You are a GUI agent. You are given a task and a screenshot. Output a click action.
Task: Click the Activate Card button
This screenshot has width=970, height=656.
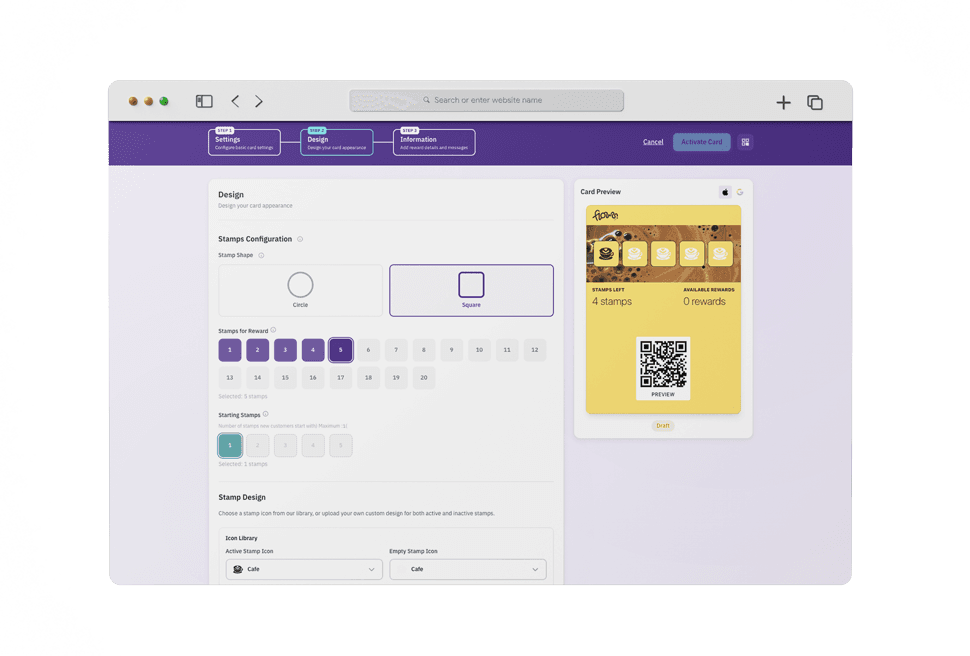click(x=701, y=141)
